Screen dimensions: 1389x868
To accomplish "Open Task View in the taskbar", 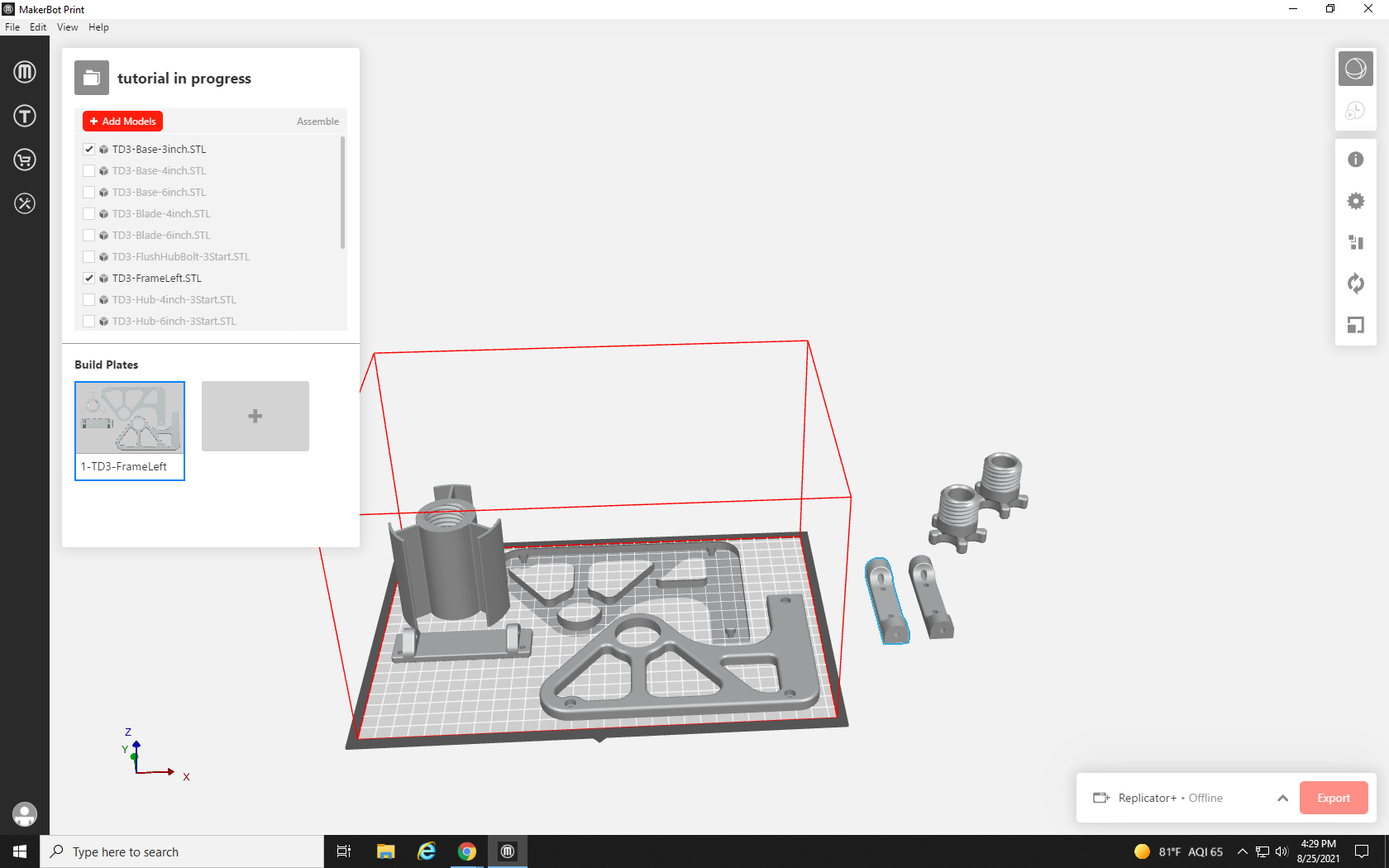I will (x=344, y=851).
